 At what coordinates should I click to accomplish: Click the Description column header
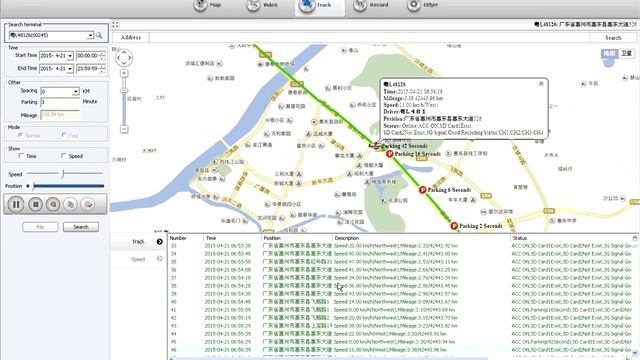tap(421, 238)
